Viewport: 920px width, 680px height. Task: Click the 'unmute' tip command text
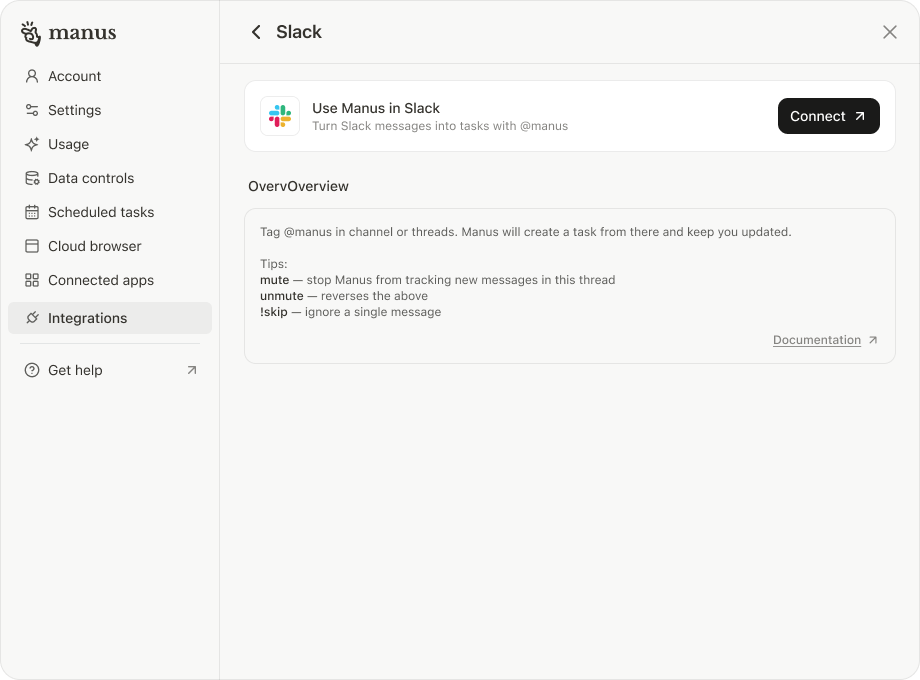(x=282, y=296)
